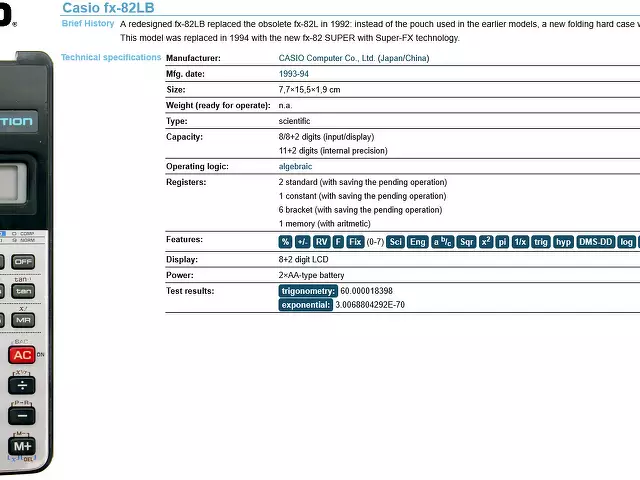Open the Sqr square root feature badge

[467, 242]
